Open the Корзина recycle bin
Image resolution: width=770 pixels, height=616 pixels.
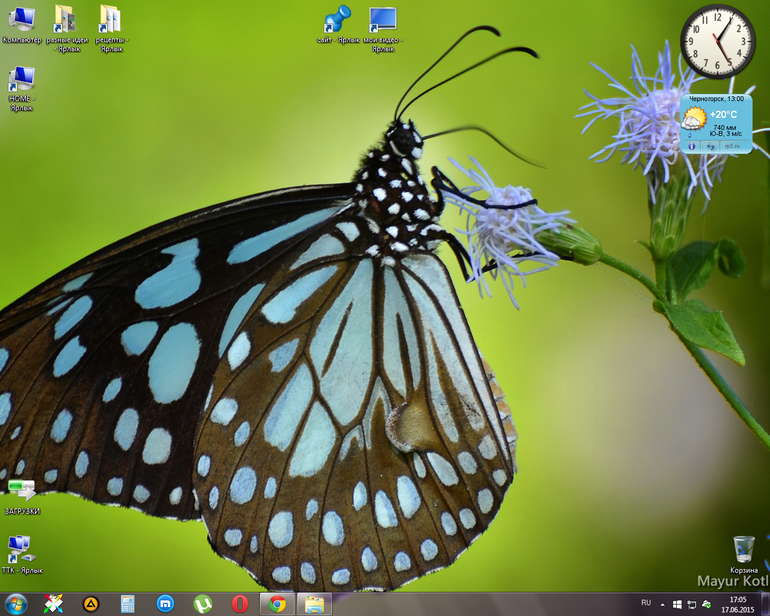click(743, 548)
